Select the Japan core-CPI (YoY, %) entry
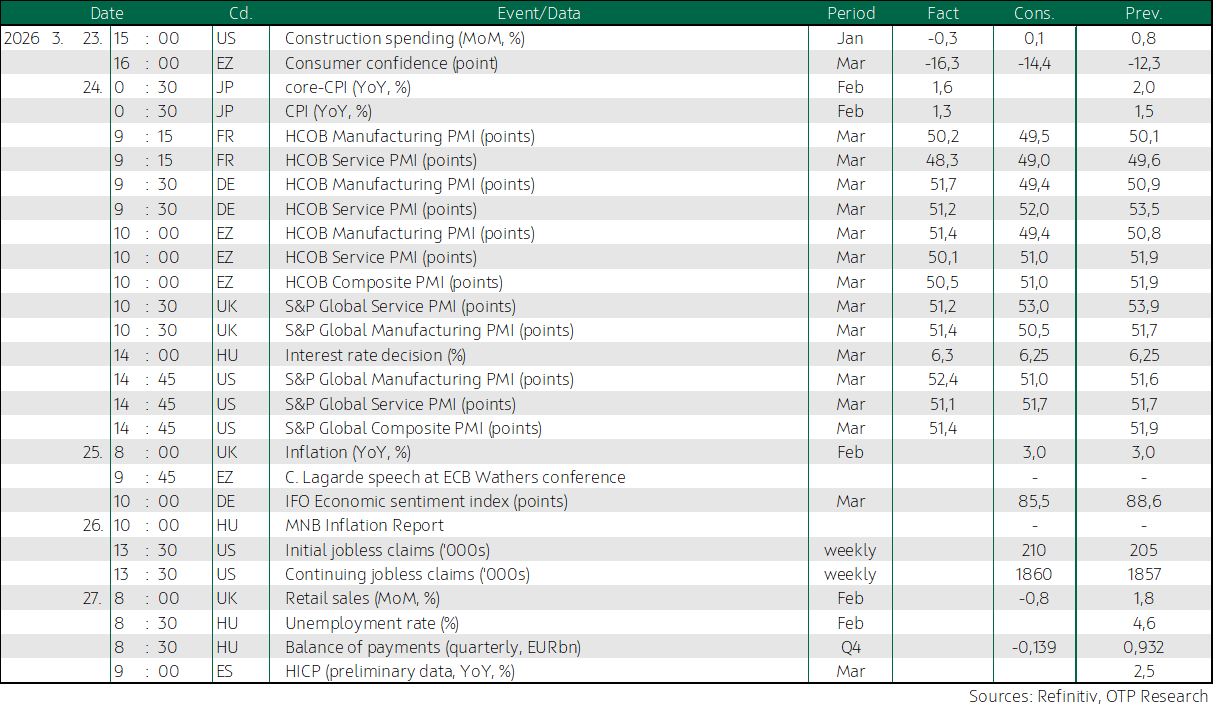Screen dimensions: 1214x709 [347, 87]
